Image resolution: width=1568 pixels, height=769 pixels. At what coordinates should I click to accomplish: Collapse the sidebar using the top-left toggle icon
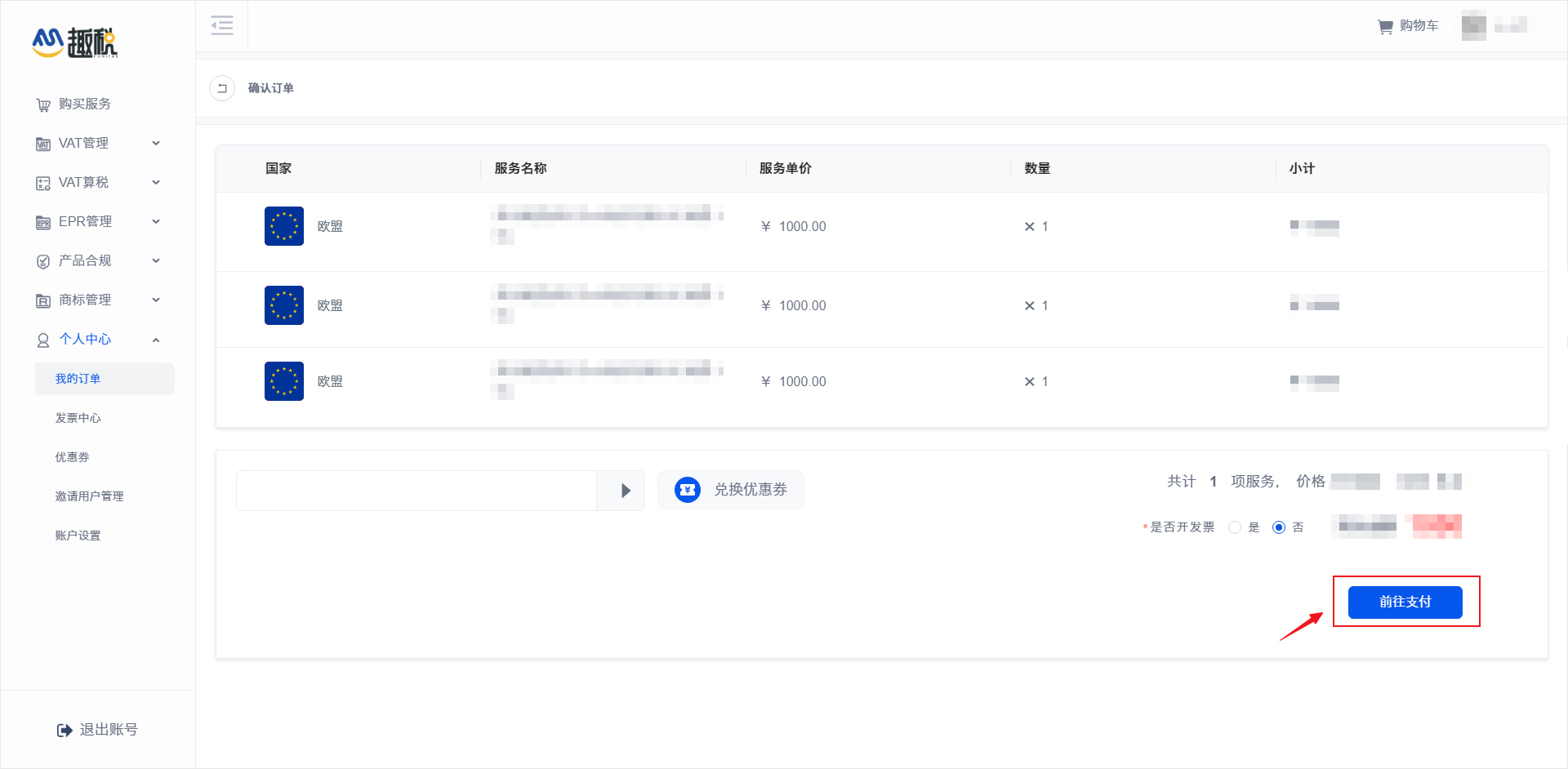(221, 25)
